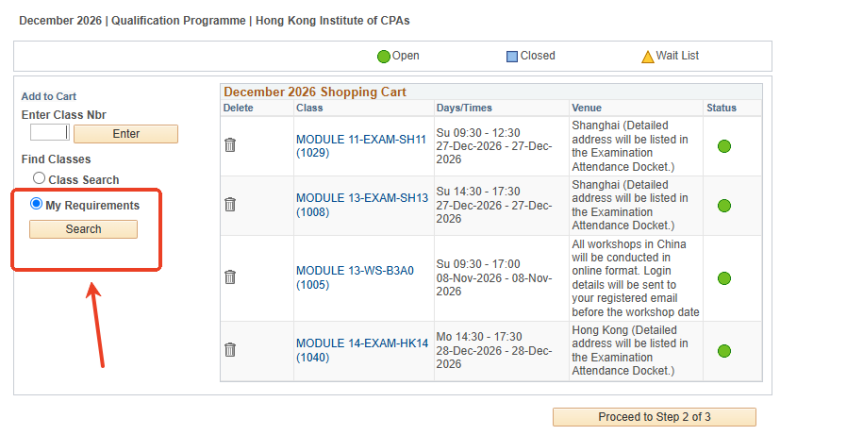Click green Open status for MODULE 11-EXAM-SH11
This screenshot has width=864, height=435.
click(x=724, y=146)
